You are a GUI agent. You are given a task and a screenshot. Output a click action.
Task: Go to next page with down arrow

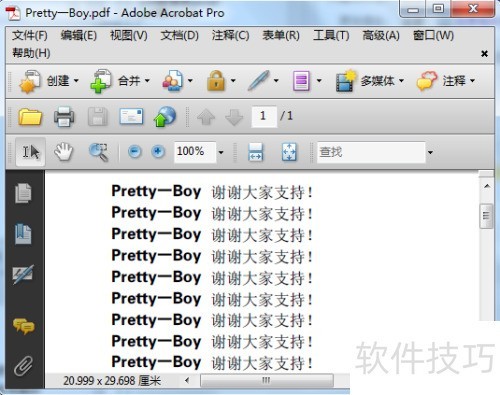(x=234, y=117)
